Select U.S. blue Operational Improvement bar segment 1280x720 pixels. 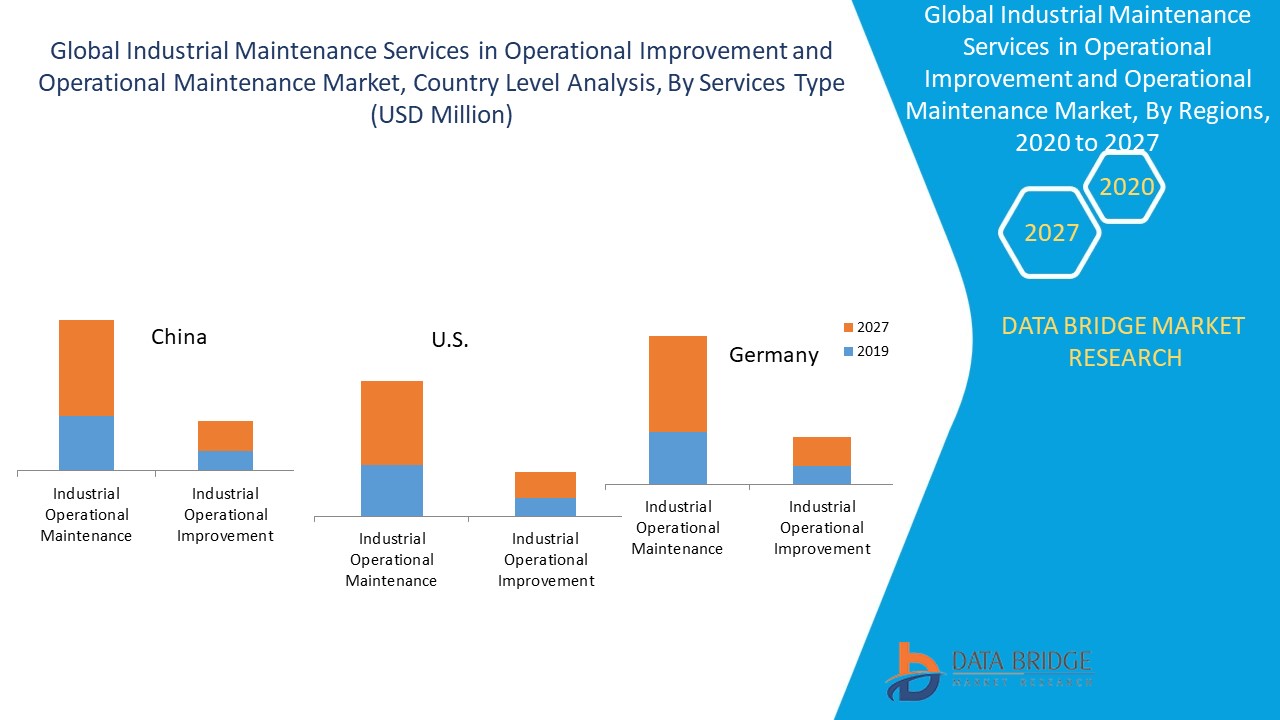point(545,506)
